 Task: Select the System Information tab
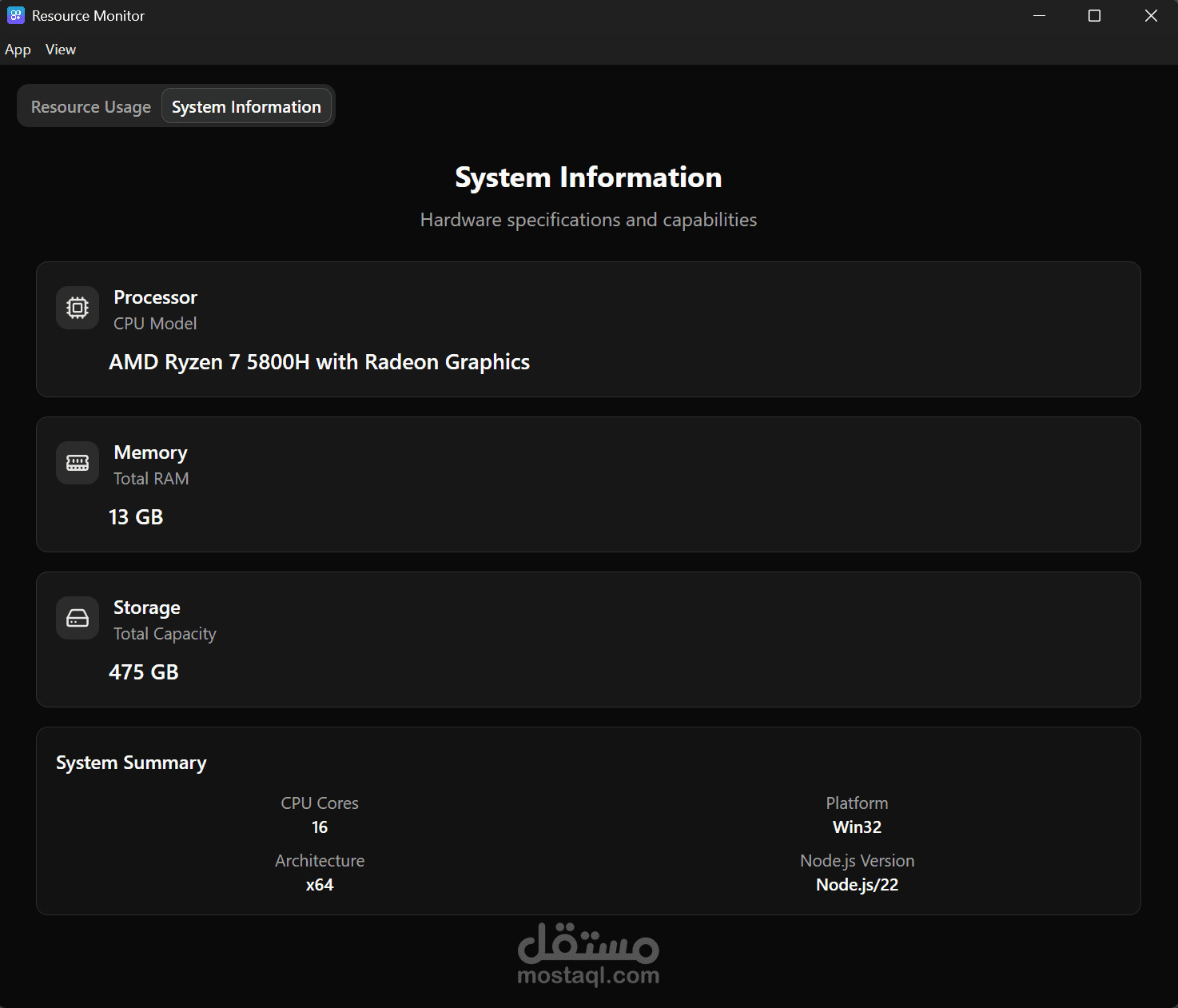coord(246,106)
